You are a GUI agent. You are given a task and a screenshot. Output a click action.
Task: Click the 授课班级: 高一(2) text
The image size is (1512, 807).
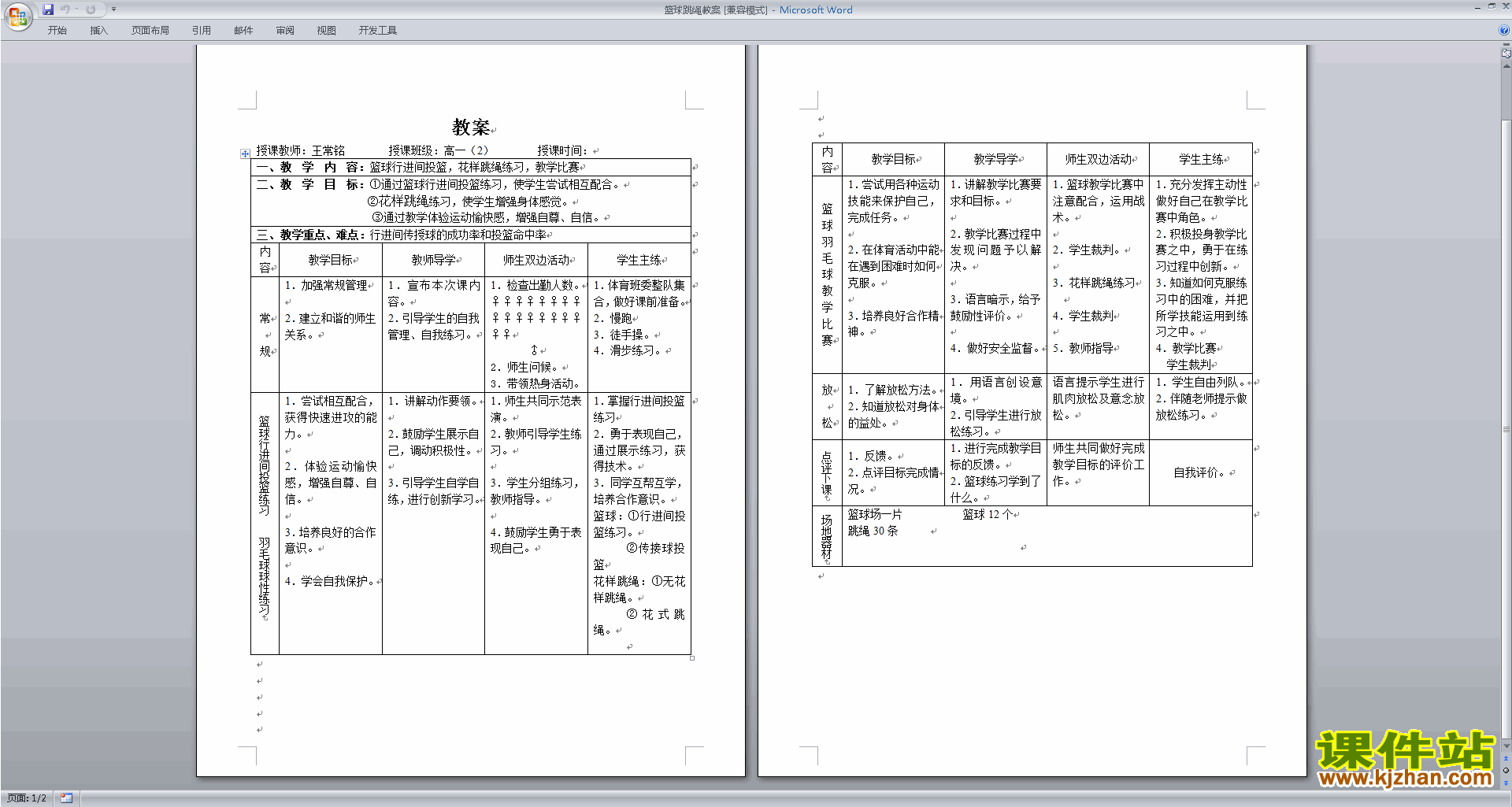(x=438, y=150)
